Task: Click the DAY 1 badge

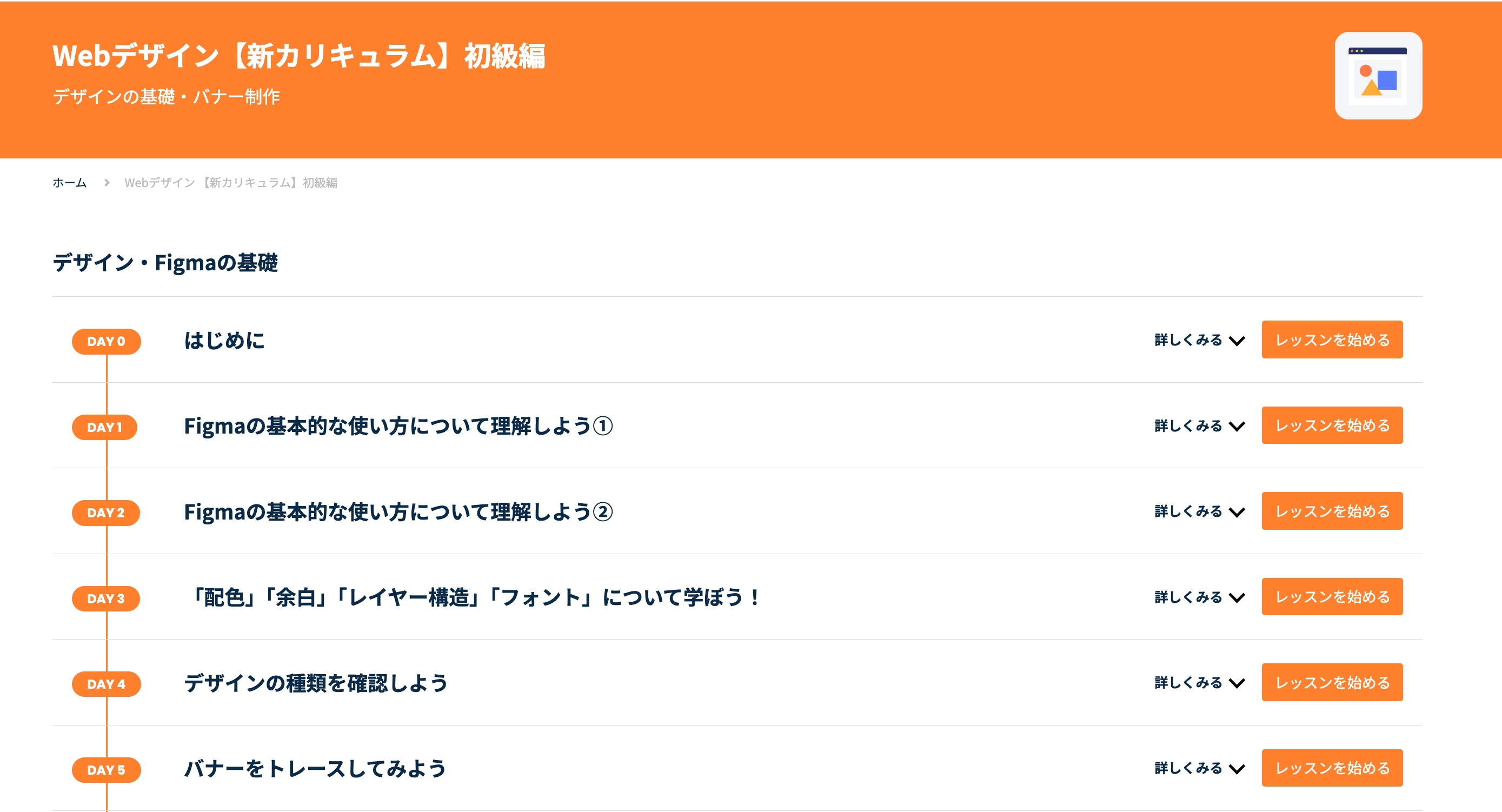Action: tap(105, 427)
